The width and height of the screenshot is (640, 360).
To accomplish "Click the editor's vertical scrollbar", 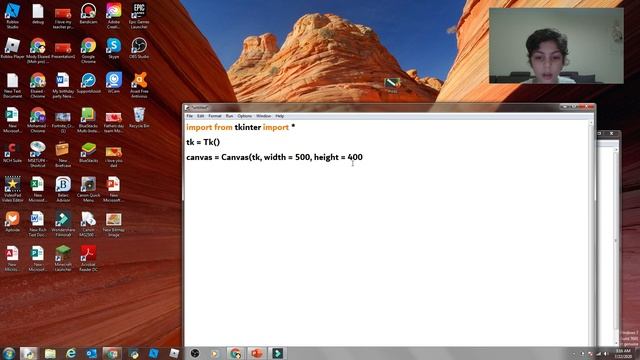I will [591, 233].
